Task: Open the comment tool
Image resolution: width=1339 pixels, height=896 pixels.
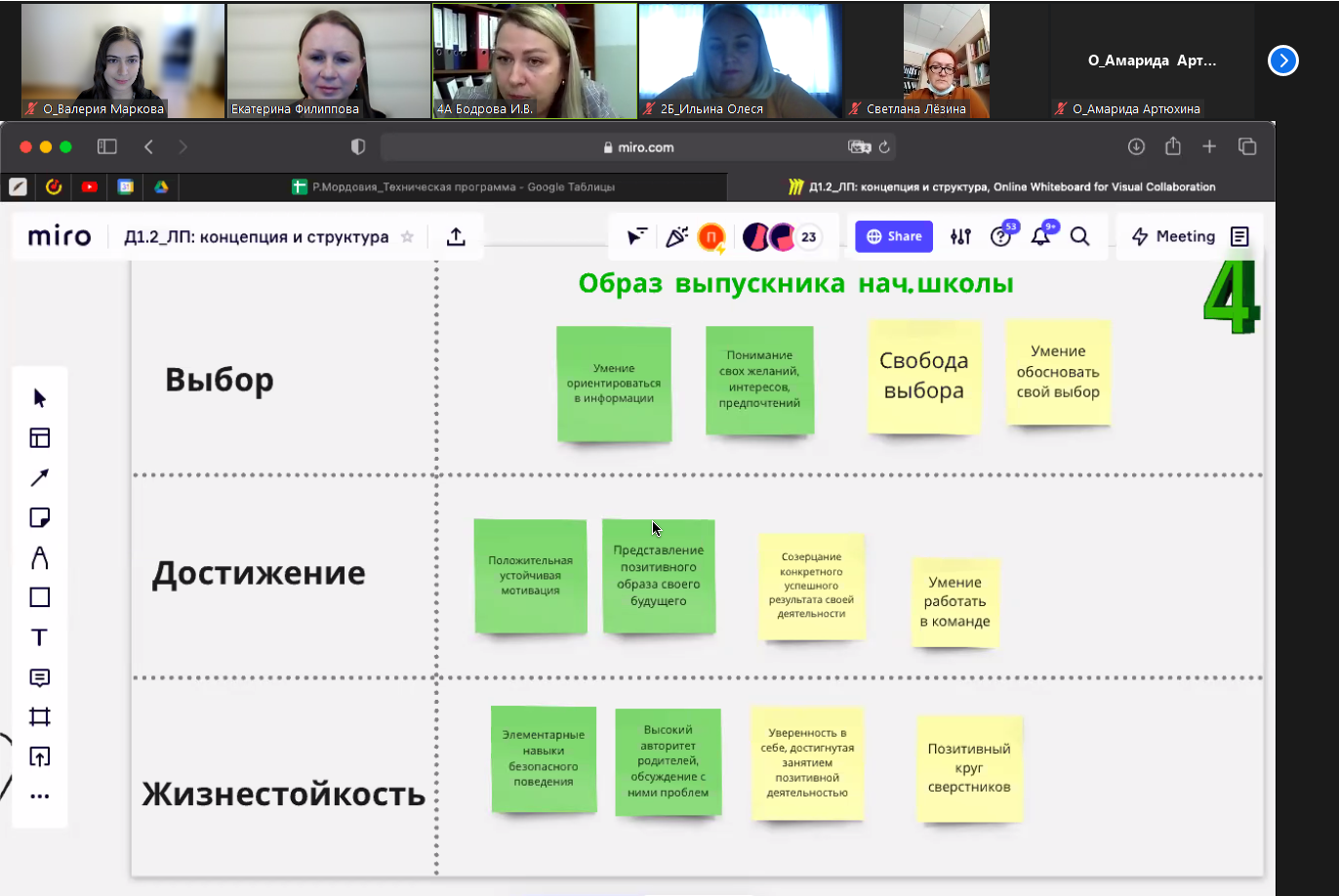Action: 39,677
